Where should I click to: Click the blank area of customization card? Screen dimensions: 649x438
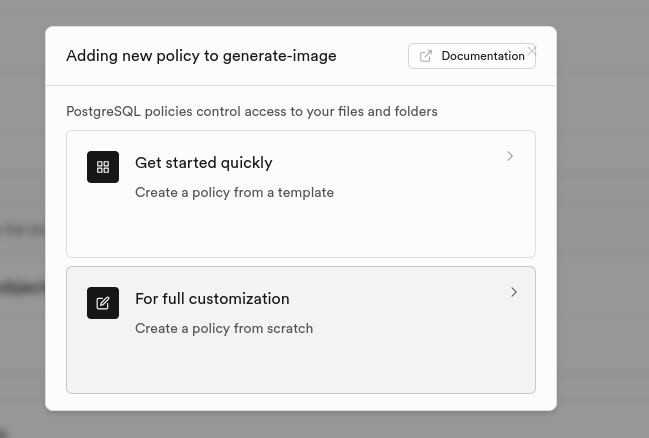300,365
